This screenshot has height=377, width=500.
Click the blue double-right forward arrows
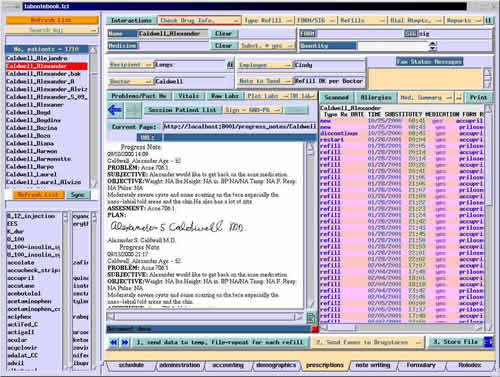pos(125,342)
